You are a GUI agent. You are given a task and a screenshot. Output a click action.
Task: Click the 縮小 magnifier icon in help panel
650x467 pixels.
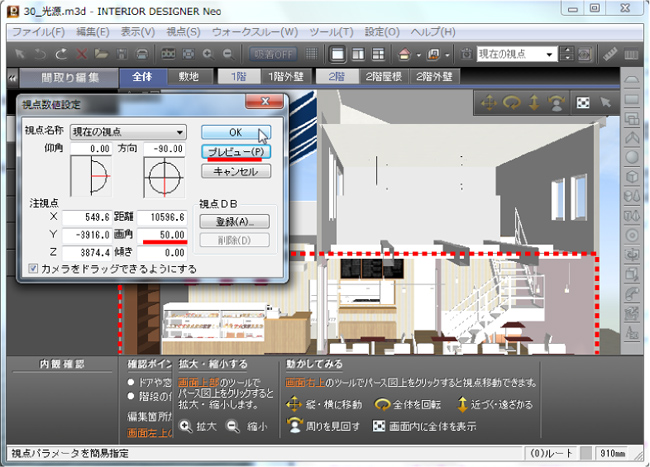coord(234,426)
